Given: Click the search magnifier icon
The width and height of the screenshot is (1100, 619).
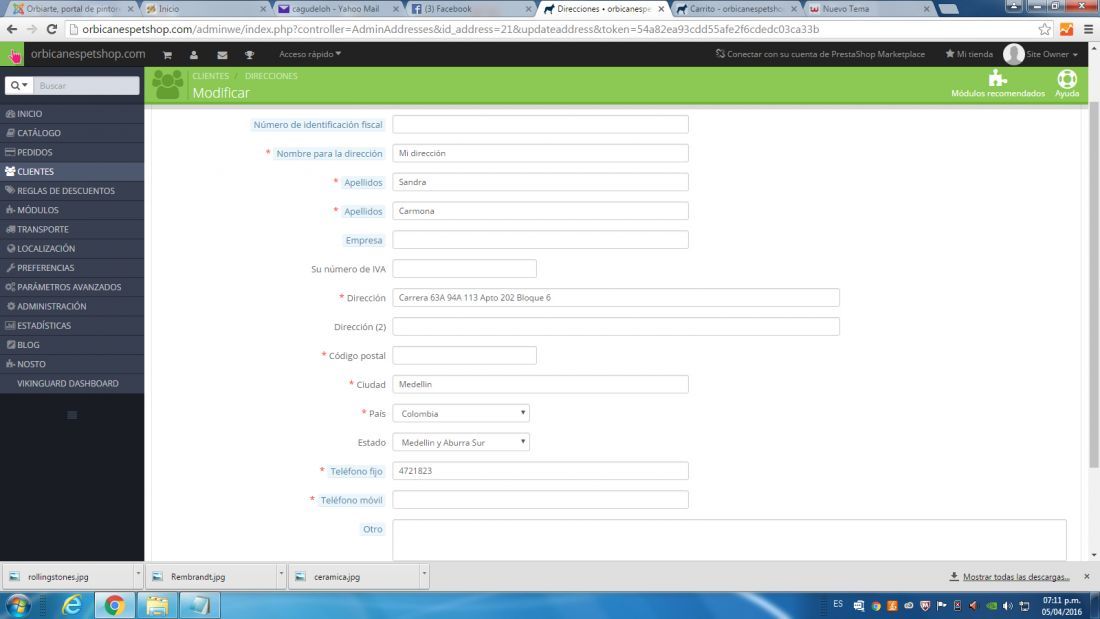Looking at the screenshot, I should click(19, 86).
